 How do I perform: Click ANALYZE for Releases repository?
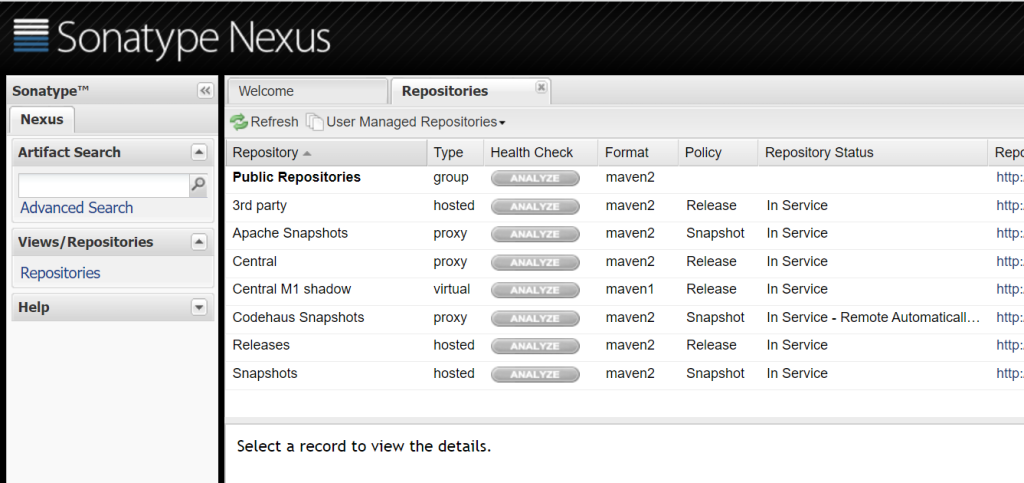[x=535, y=346]
